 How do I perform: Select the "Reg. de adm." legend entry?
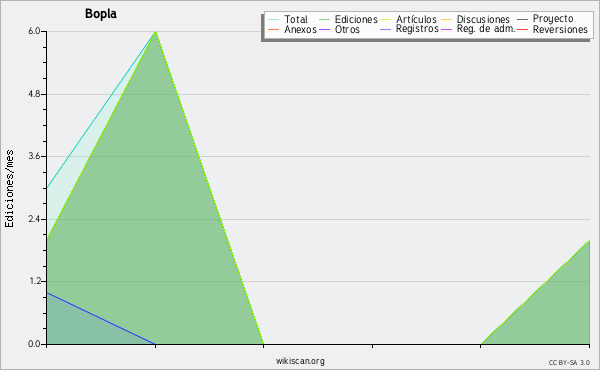(486, 29)
